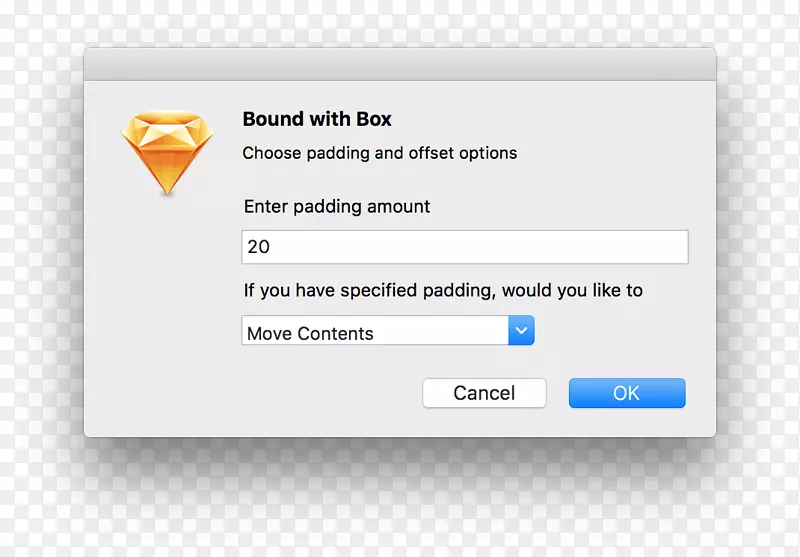This screenshot has height=557, width=800.
Task: Click the word Box in the dialog heading
Action: [x=376, y=119]
